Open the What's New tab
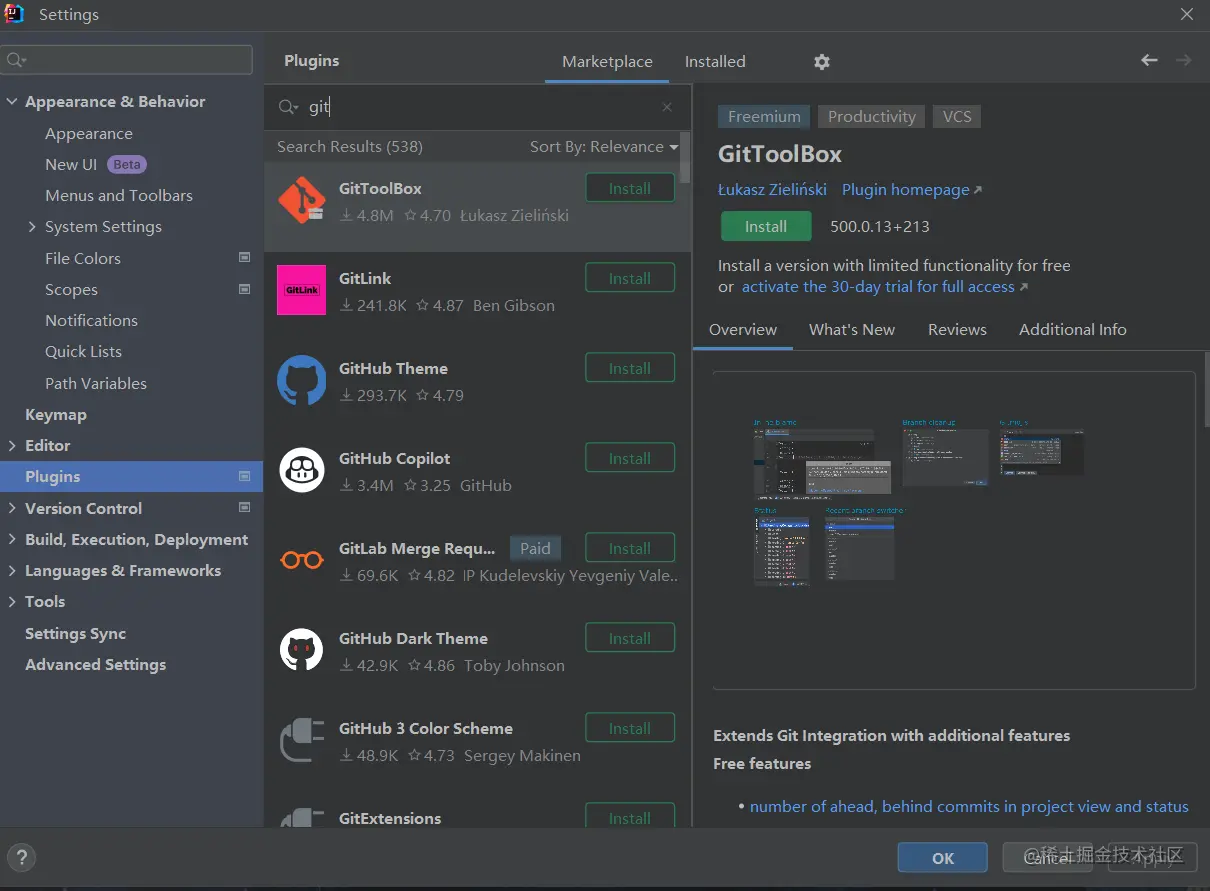Screen dimensions: 1210x891 click(x=852, y=330)
